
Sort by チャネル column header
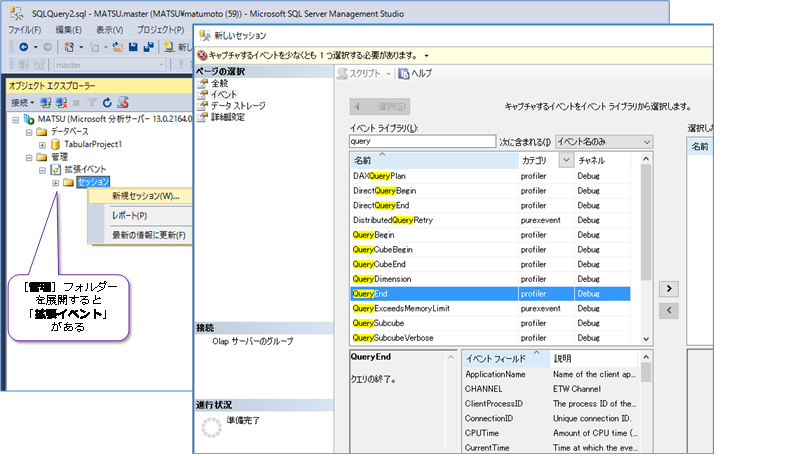603,160
